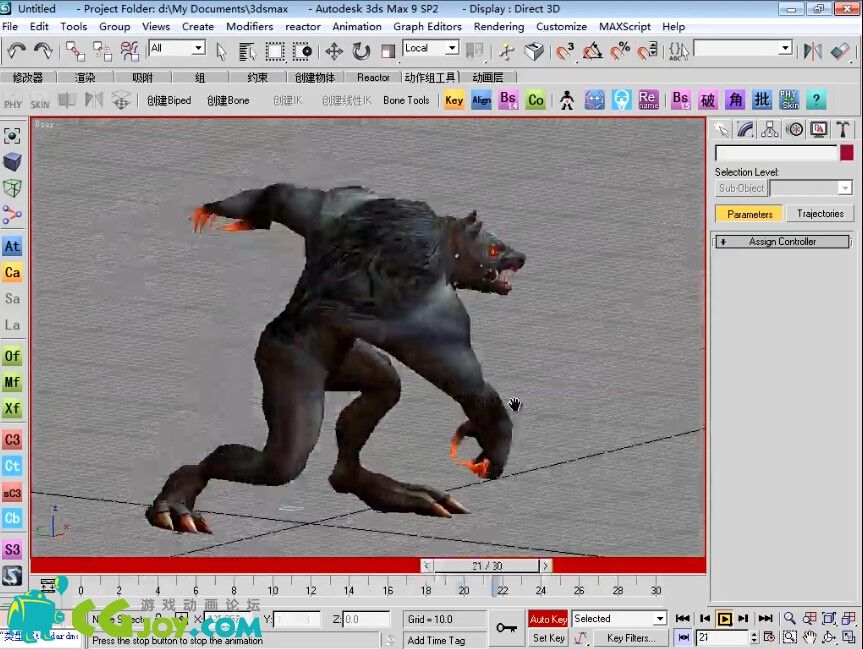Click the 创建Bone button

(x=228, y=100)
